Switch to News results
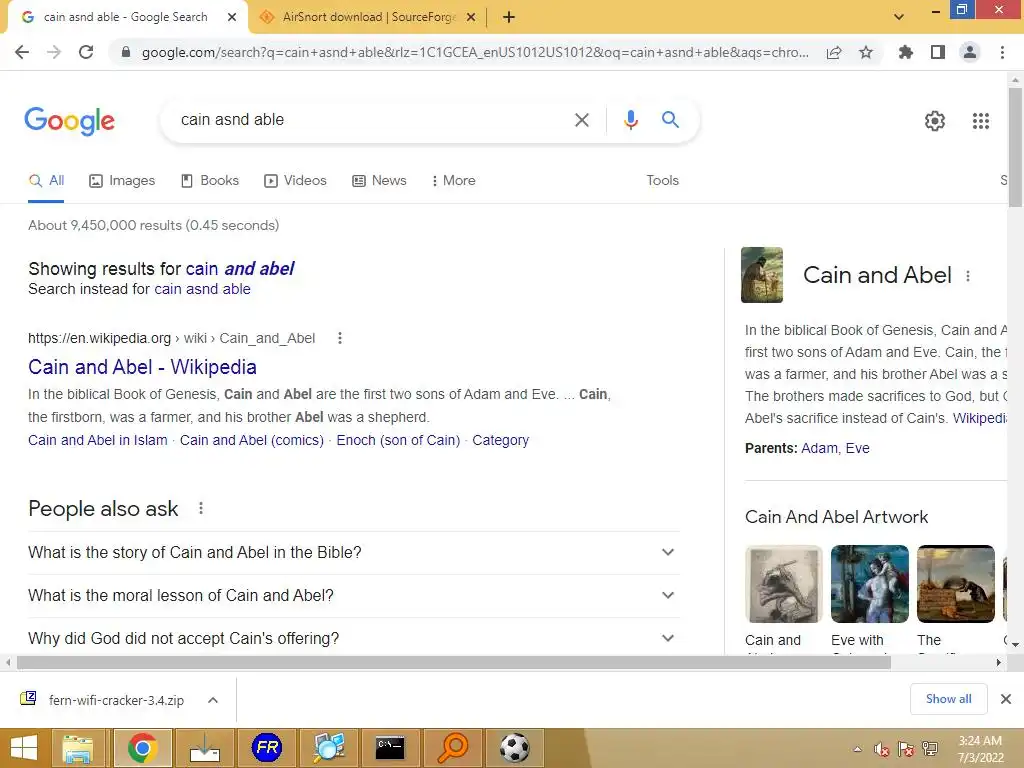This screenshot has height=768, width=1024. 379,181
